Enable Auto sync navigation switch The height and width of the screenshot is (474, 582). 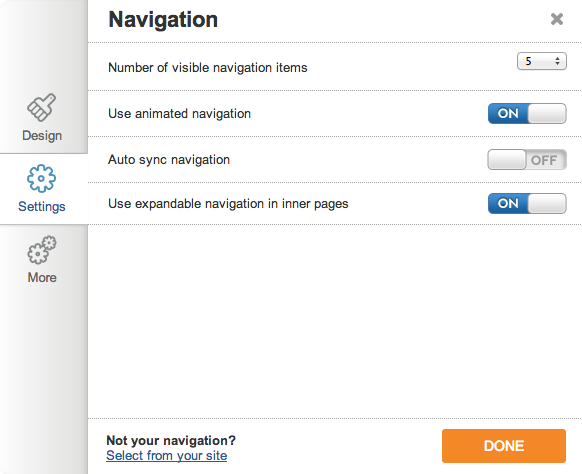[527, 160]
